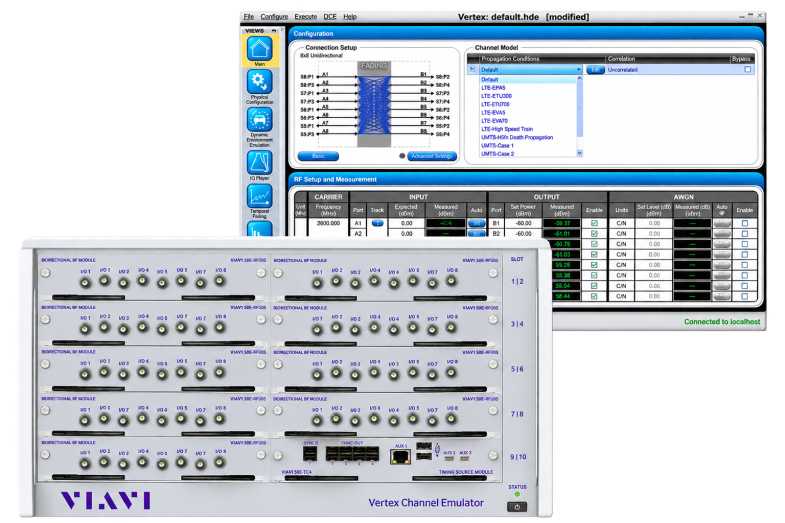This screenshot has height=523, width=785.
Task: Click the Advanced Settings button
Action: [x=432, y=156]
